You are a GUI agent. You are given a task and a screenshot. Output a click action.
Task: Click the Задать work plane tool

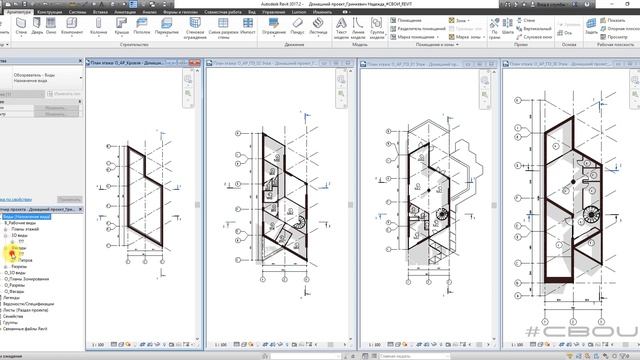(591, 26)
